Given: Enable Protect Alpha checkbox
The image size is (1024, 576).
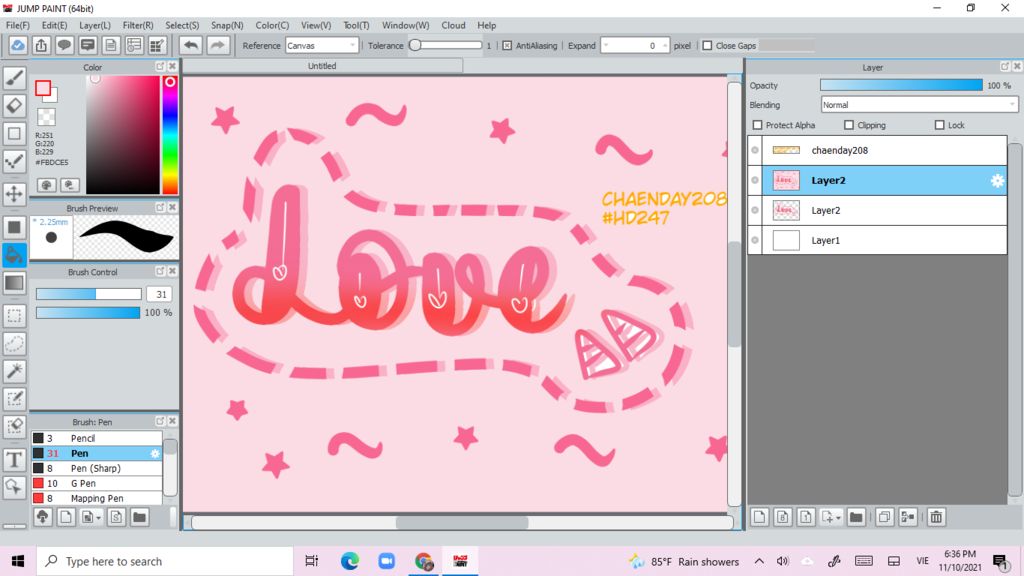Looking at the screenshot, I should coord(758,125).
